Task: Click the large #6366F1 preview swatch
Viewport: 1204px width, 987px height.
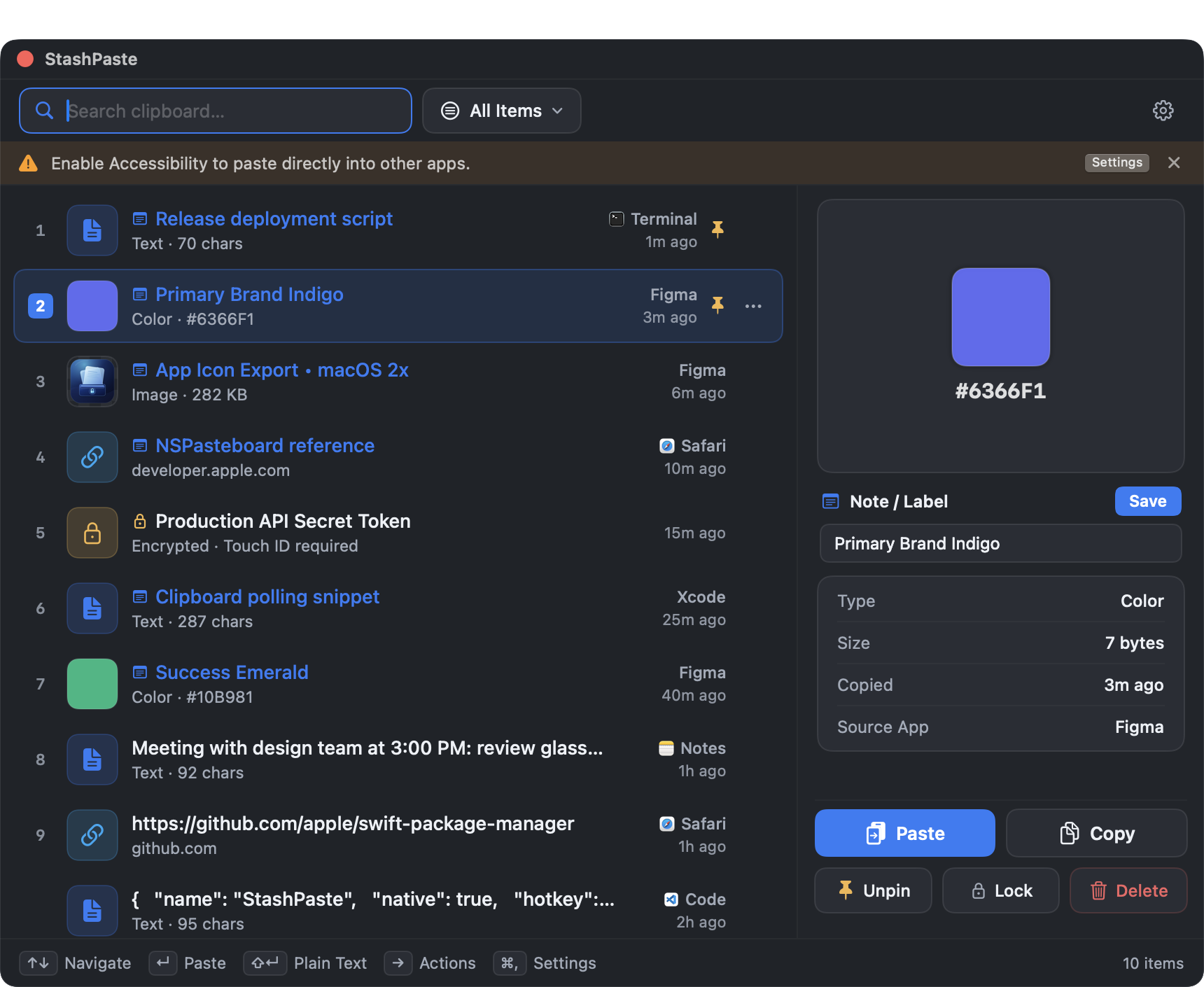Action: click(x=1001, y=317)
